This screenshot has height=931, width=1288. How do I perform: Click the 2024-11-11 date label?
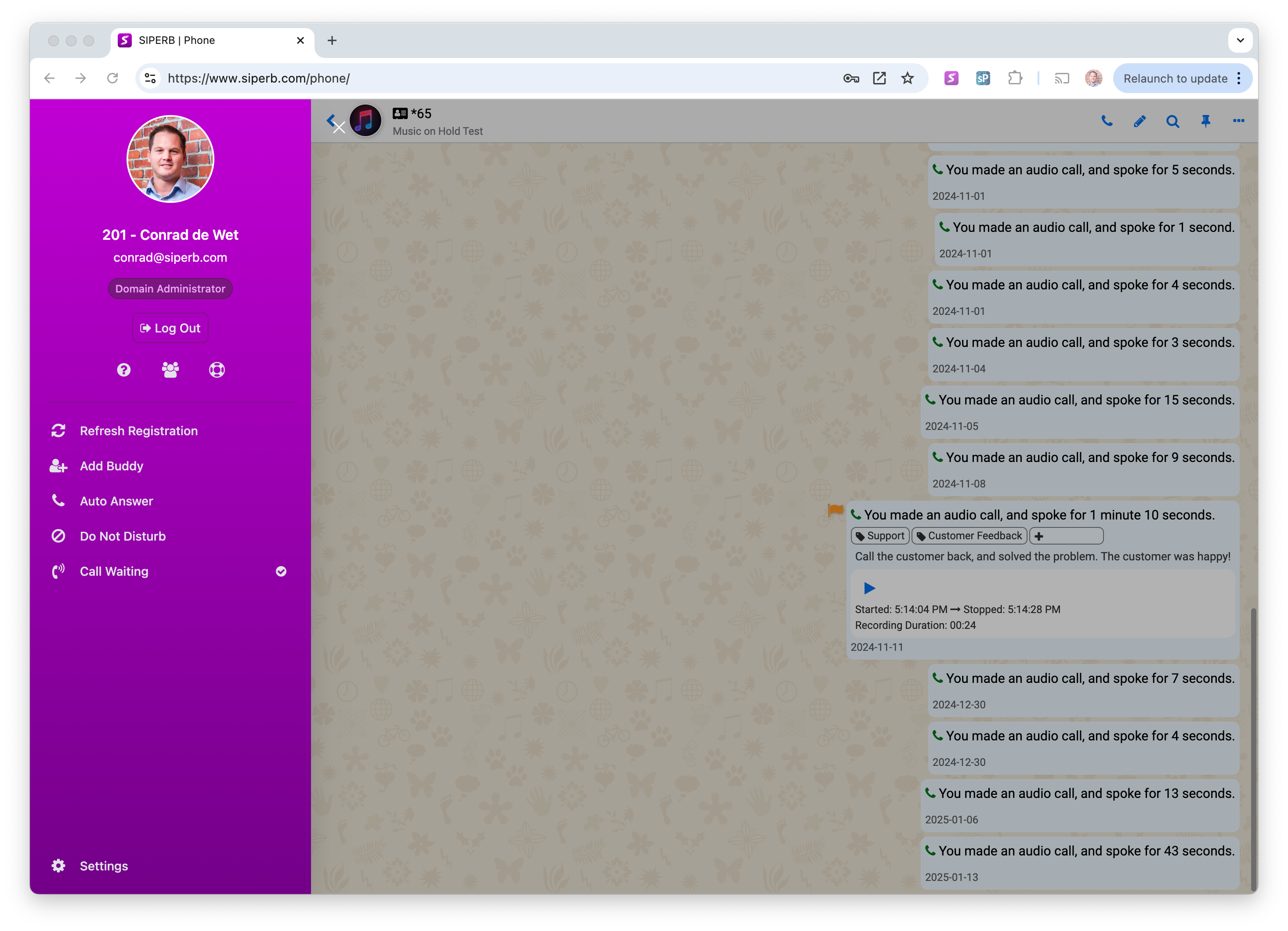(x=877, y=647)
